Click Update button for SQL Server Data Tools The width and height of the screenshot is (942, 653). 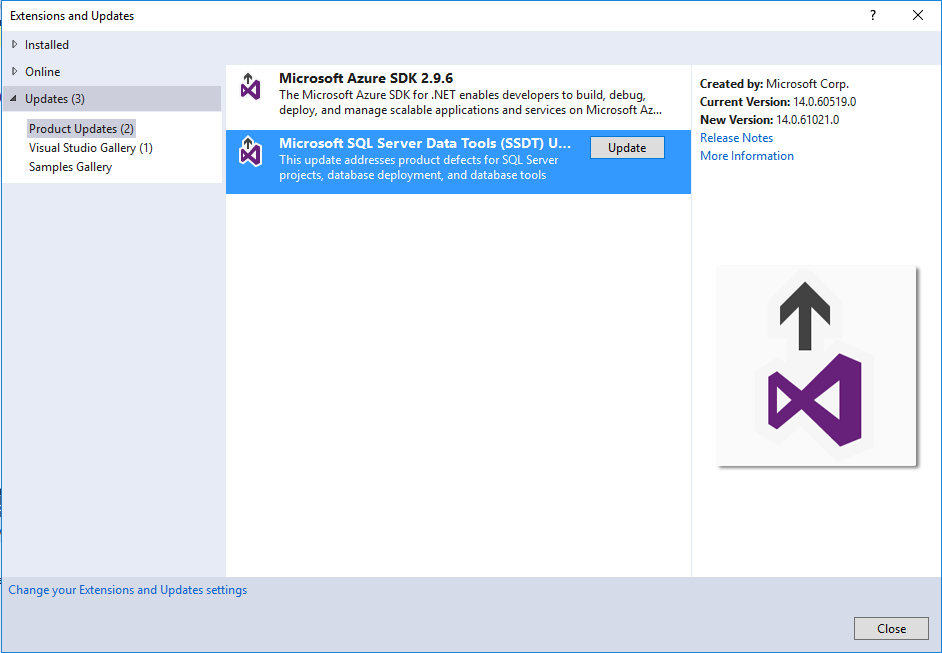627,148
